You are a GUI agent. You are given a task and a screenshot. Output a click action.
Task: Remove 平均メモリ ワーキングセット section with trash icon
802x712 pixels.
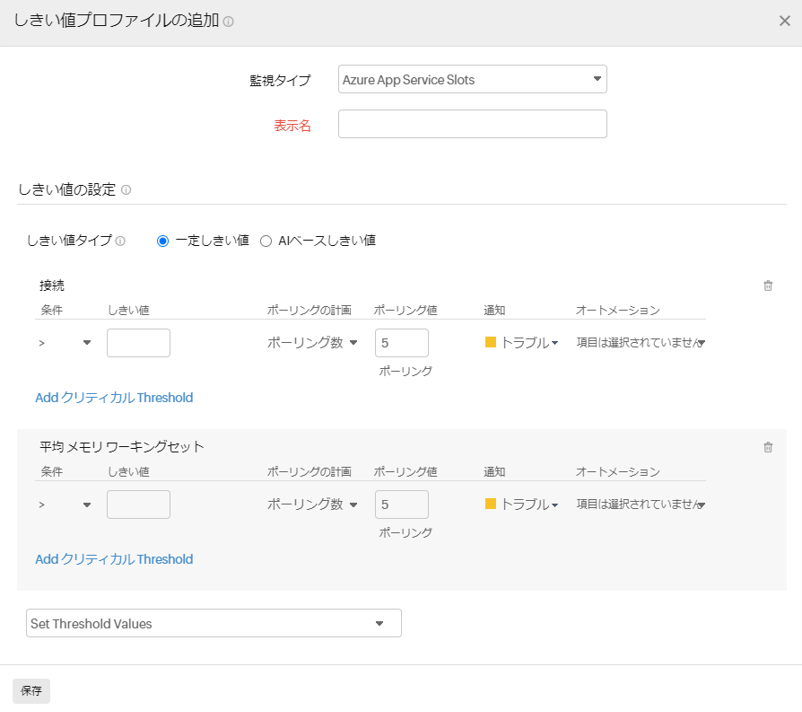tap(768, 448)
